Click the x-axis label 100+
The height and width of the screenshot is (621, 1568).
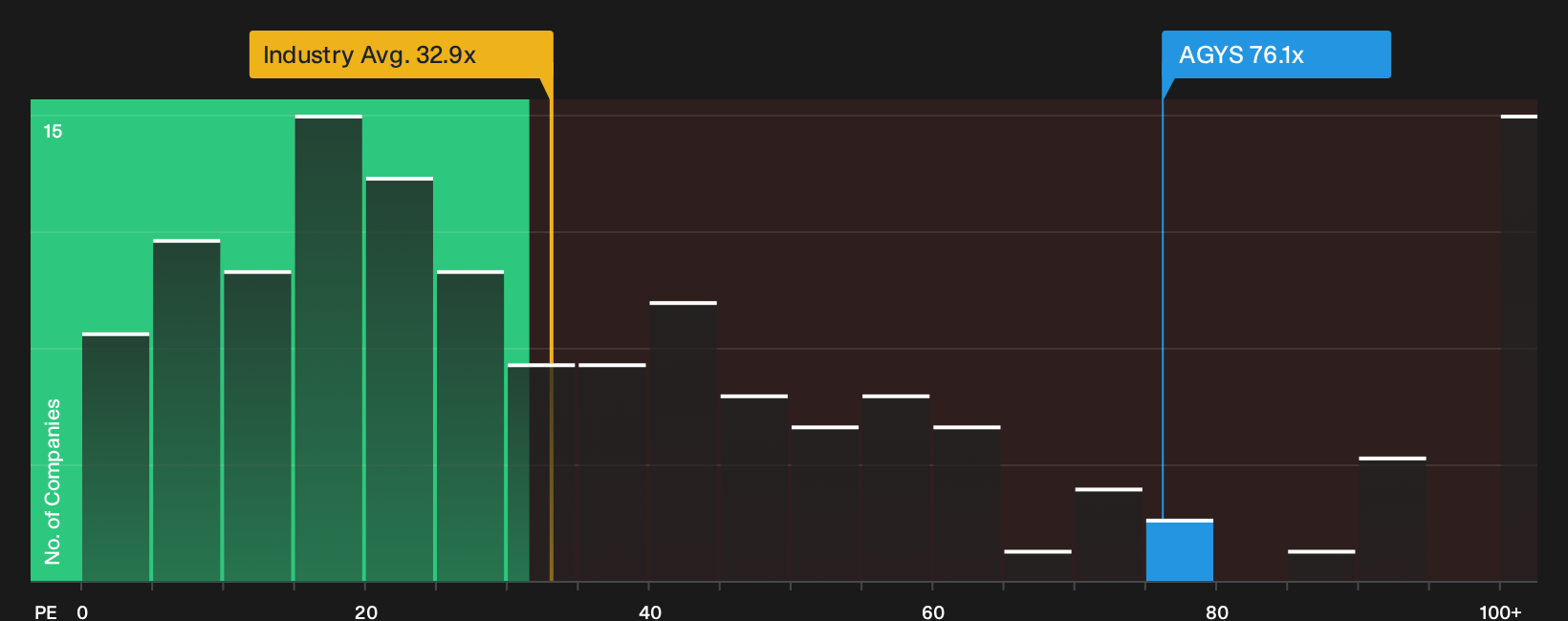(1500, 612)
